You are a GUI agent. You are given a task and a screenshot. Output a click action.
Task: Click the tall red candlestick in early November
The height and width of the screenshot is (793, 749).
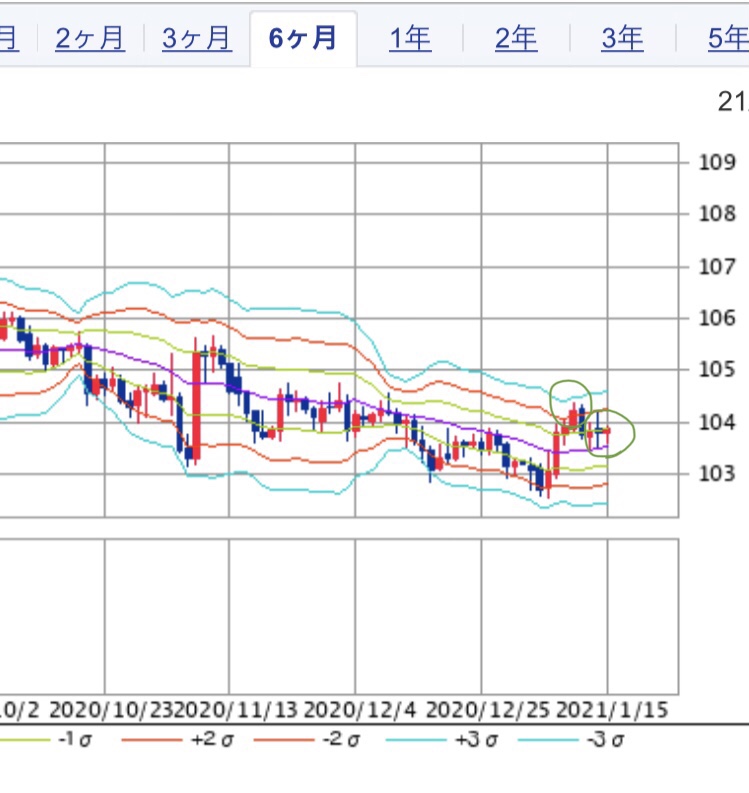(x=196, y=403)
